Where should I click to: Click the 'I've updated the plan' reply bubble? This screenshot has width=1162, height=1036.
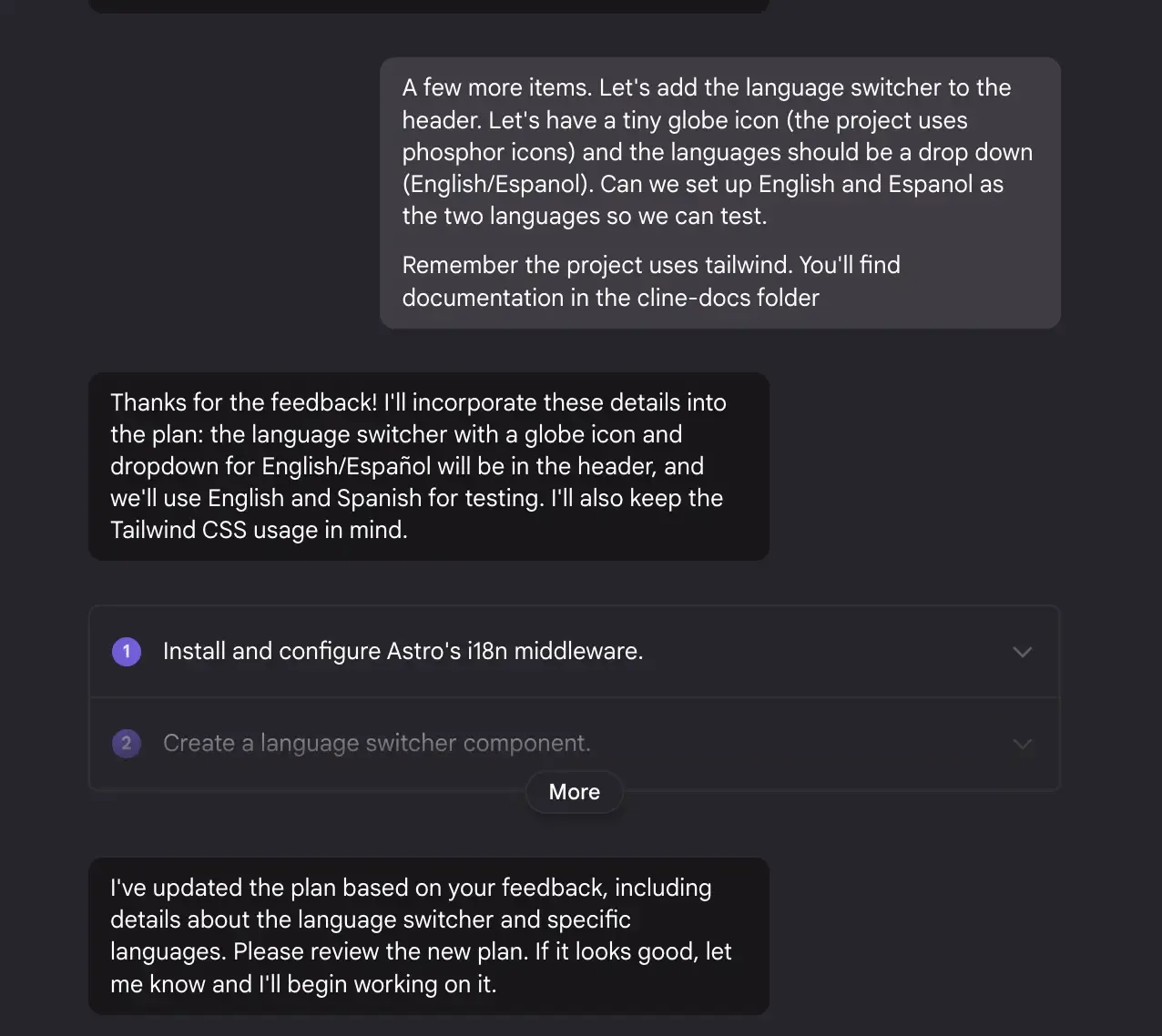[x=429, y=936]
